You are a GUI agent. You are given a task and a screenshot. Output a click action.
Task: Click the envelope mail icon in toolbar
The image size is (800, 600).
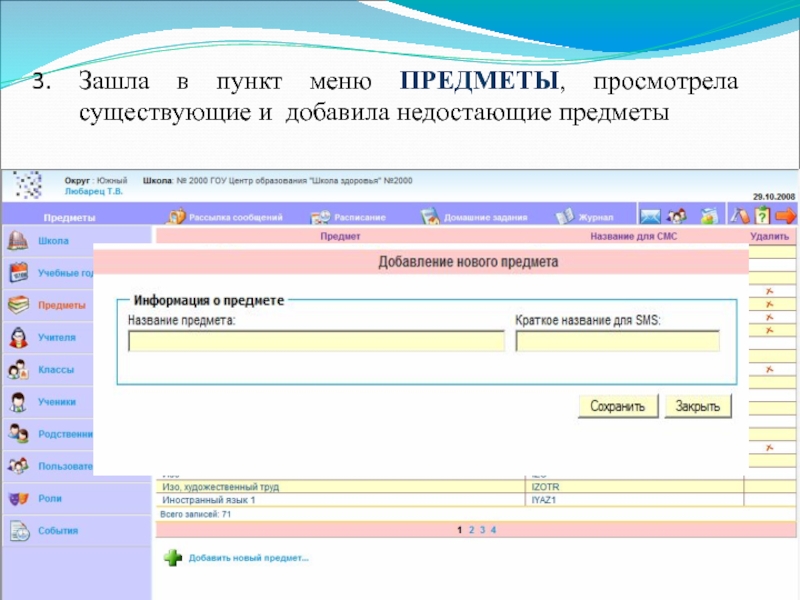click(650, 216)
